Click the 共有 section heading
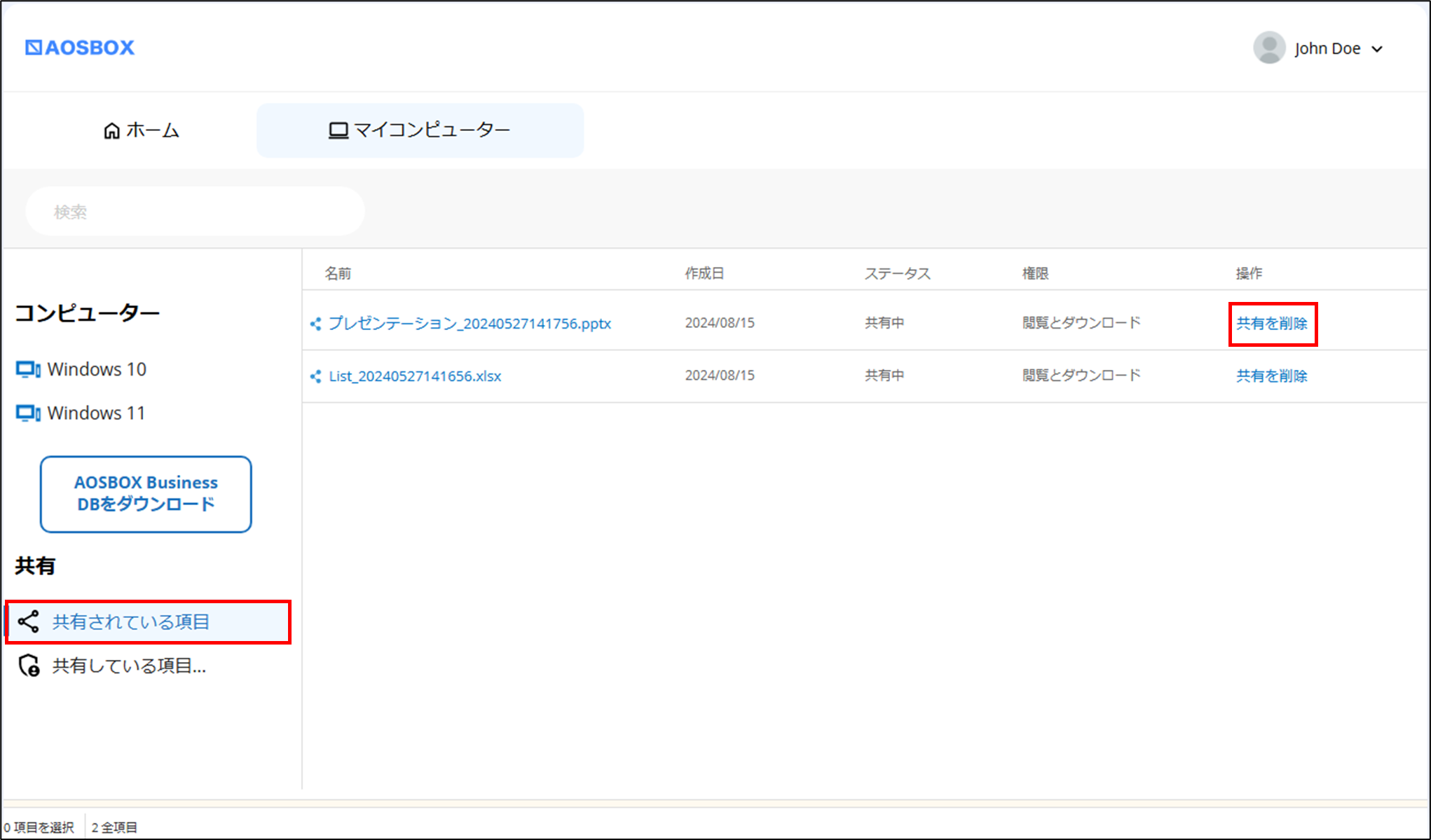Viewport: 1431px width, 840px height. tap(35, 565)
